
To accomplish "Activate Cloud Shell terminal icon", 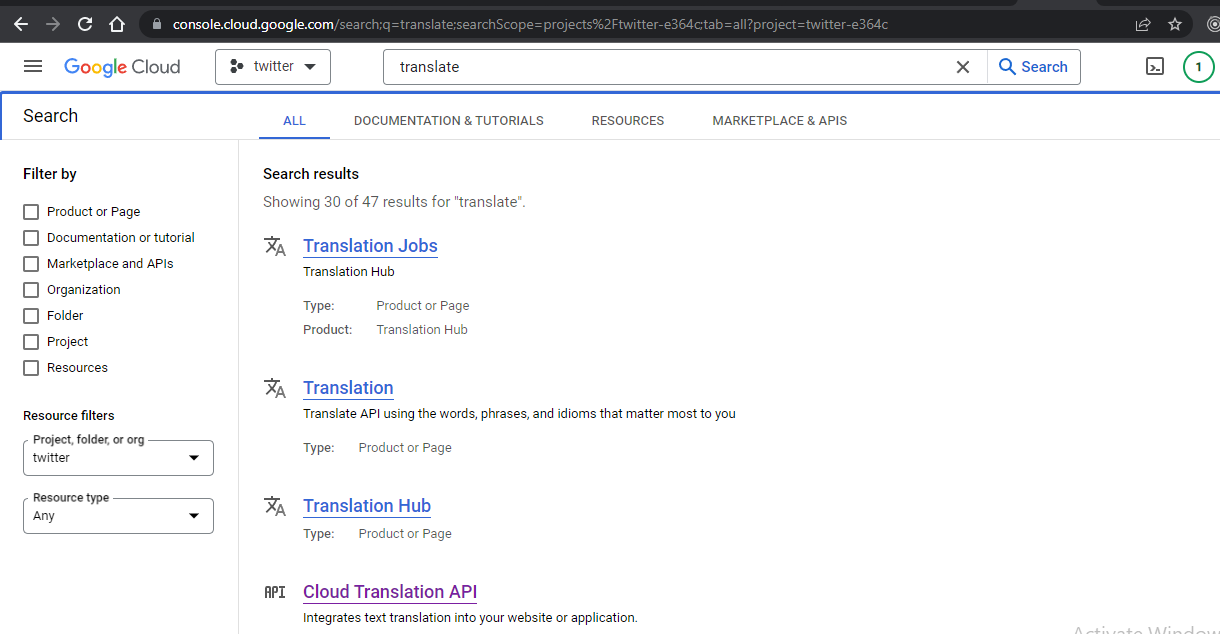I will click(x=1155, y=67).
